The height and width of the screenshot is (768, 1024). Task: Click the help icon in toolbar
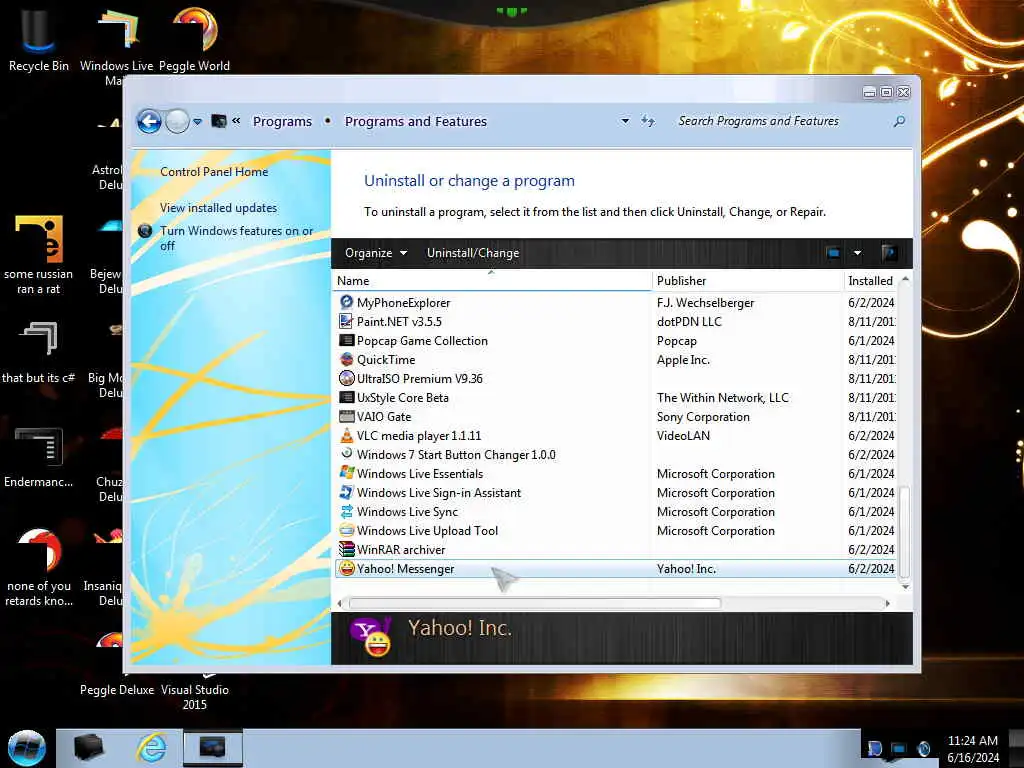[x=889, y=253]
